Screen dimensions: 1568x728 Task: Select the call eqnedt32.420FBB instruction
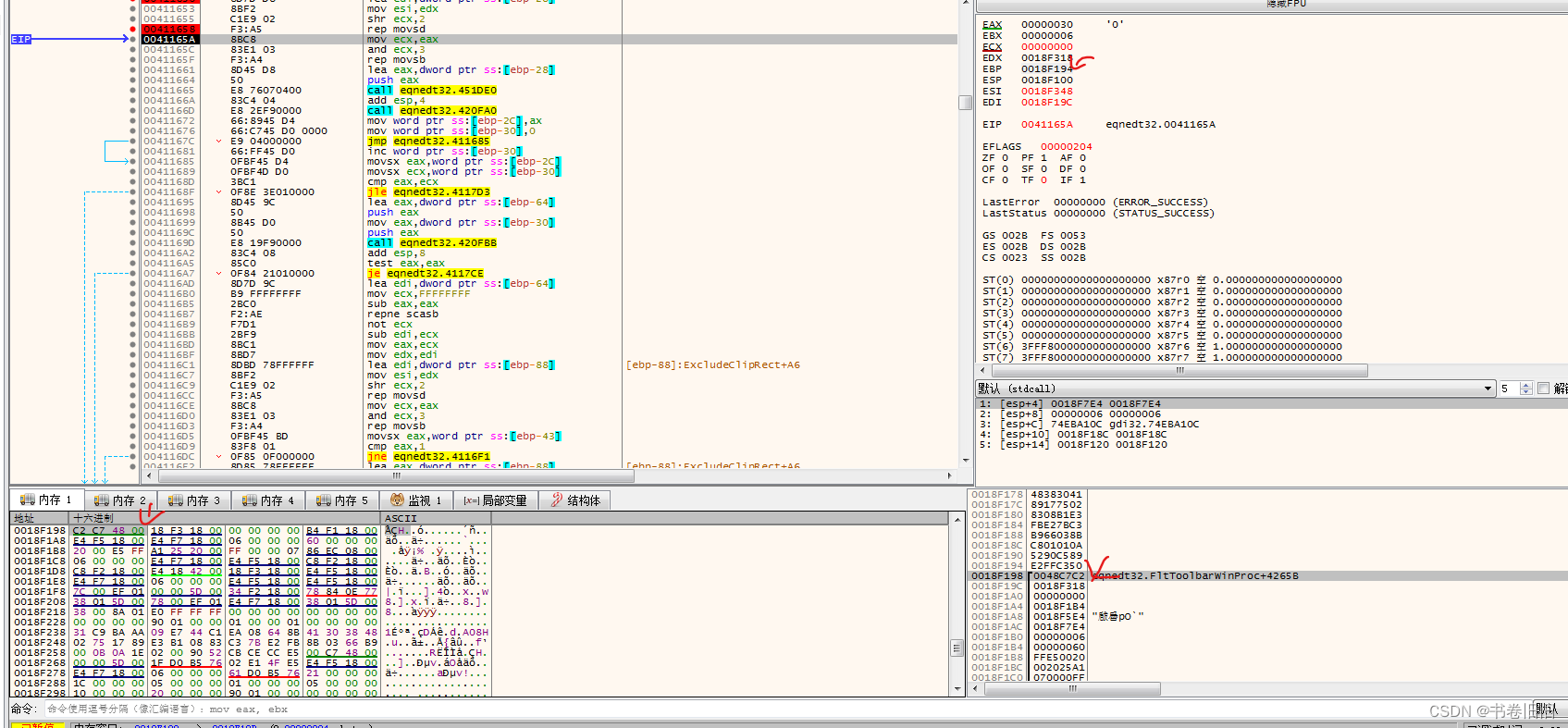click(432, 242)
